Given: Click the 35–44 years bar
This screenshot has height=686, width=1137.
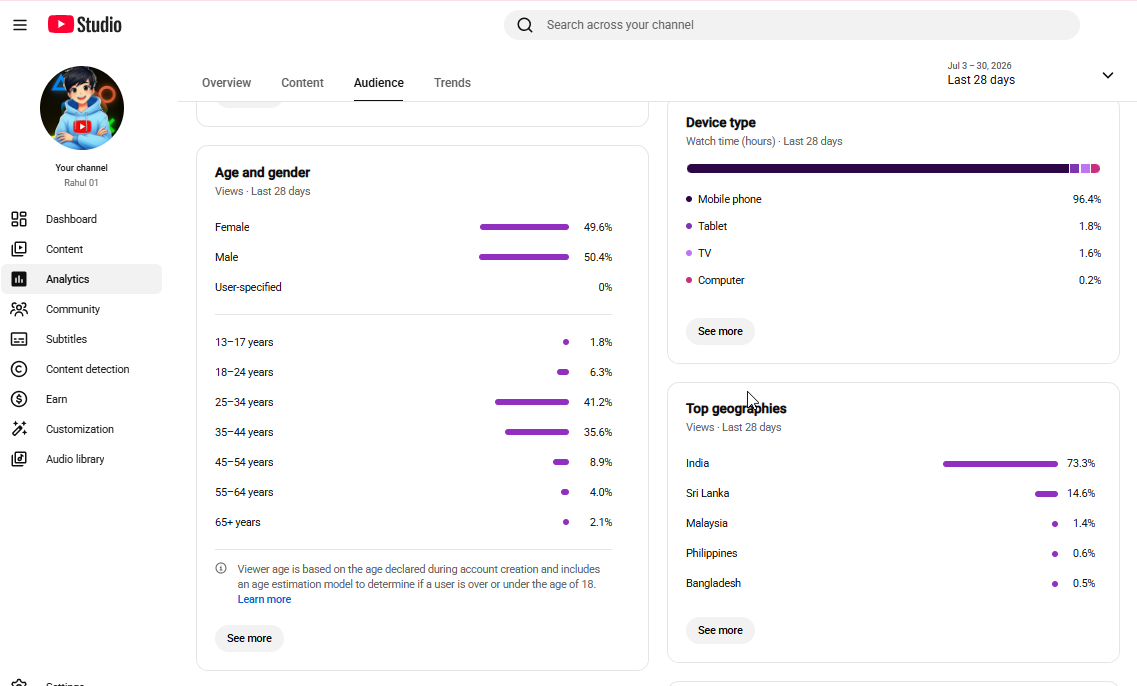Looking at the screenshot, I should coord(537,432).
